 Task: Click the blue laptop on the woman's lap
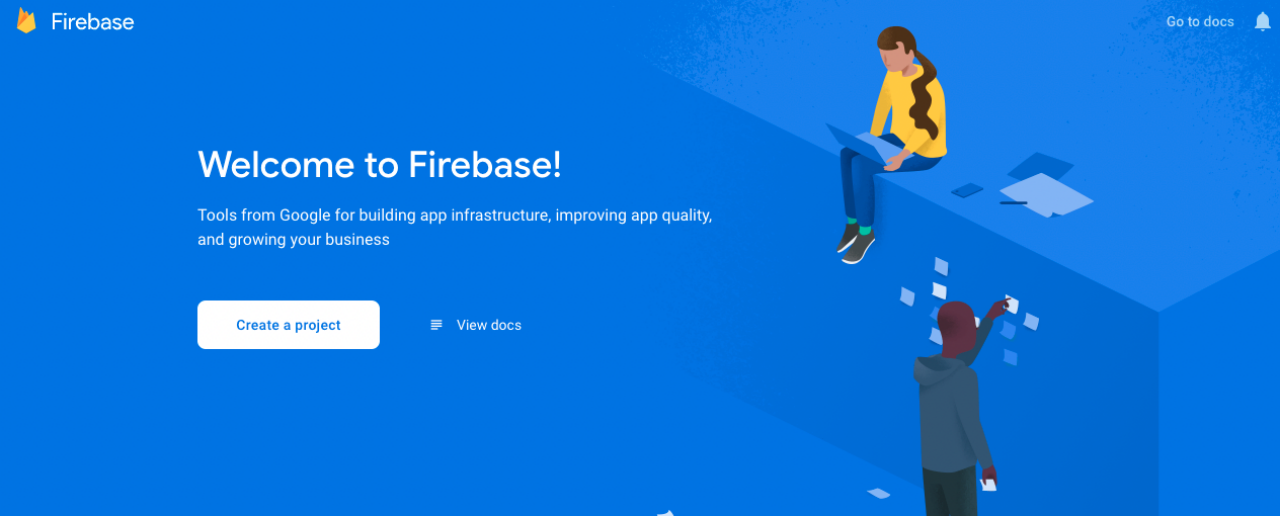pos(863,145)
